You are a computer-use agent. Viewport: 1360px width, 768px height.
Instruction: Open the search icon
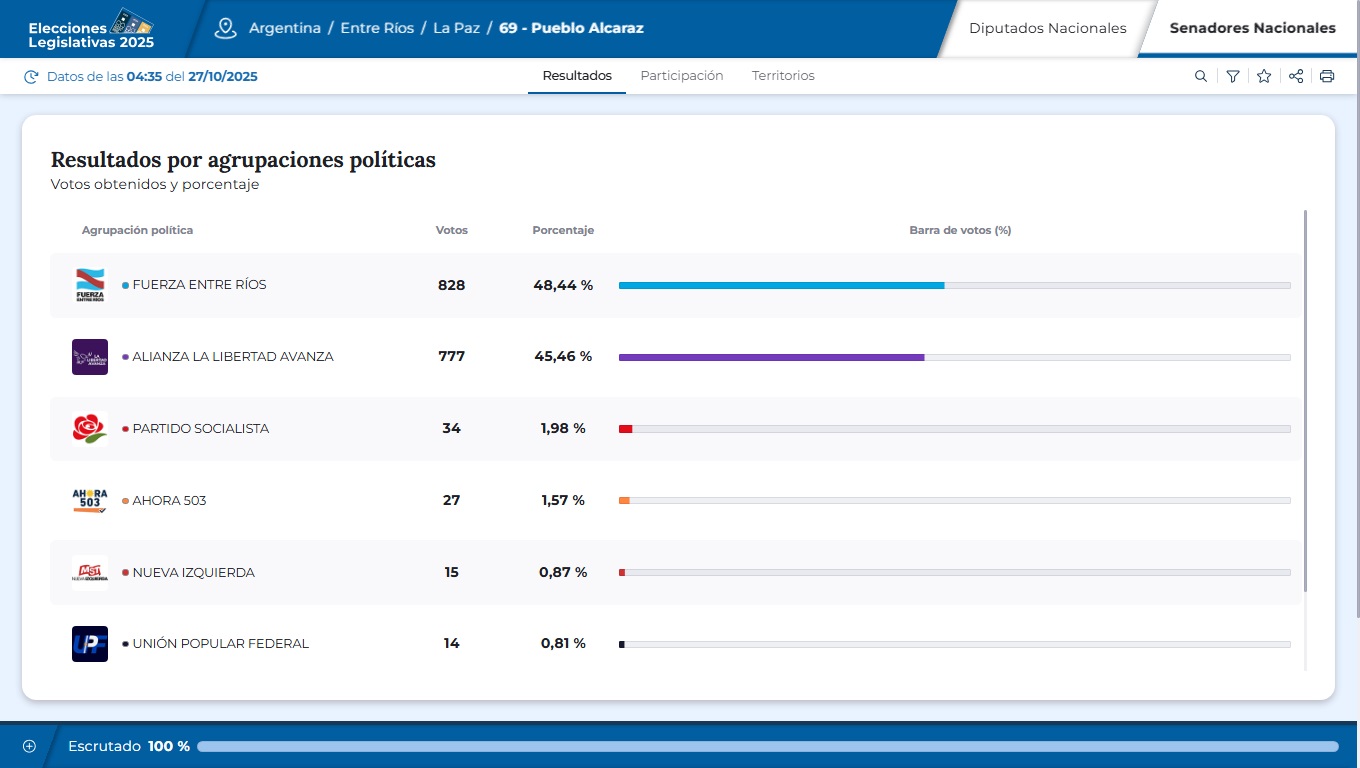pyautogui.click(x=1200, y=75)
